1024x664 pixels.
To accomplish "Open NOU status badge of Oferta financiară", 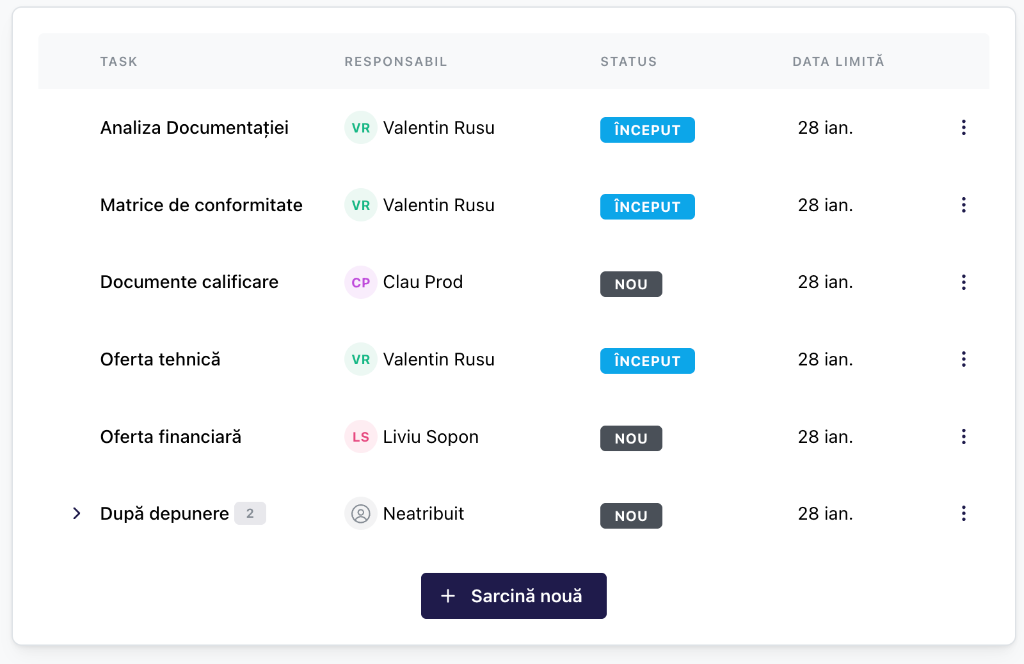I will pyautogui.click(x=631, y=438).
